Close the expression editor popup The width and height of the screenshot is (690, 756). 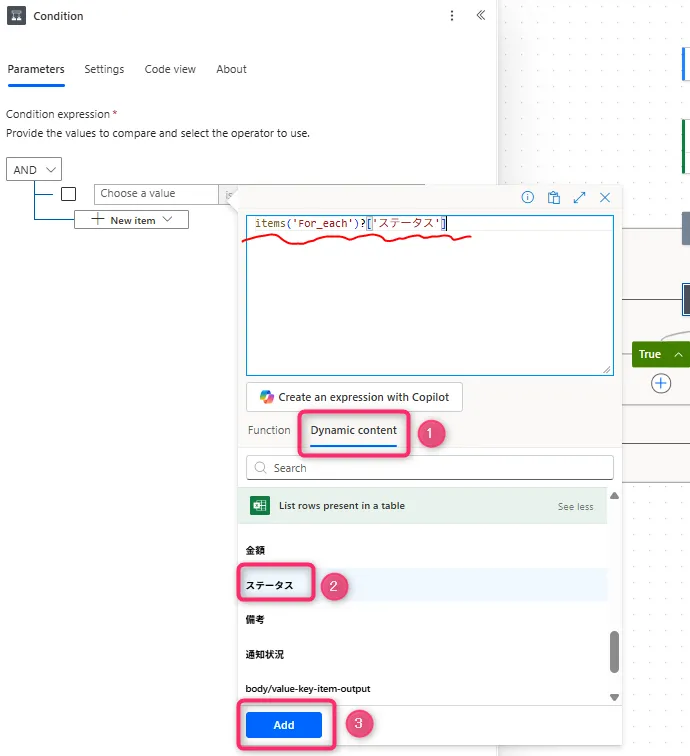click(605, 198)
